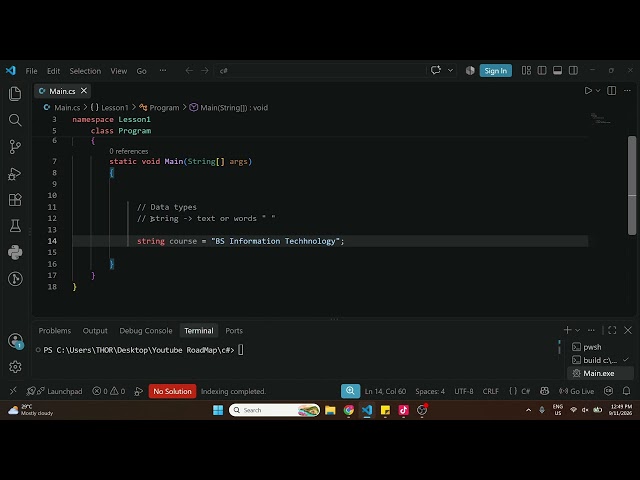640x480 pixels.
Task: Switch to the Debug Console tab
Action: point(146,331)
